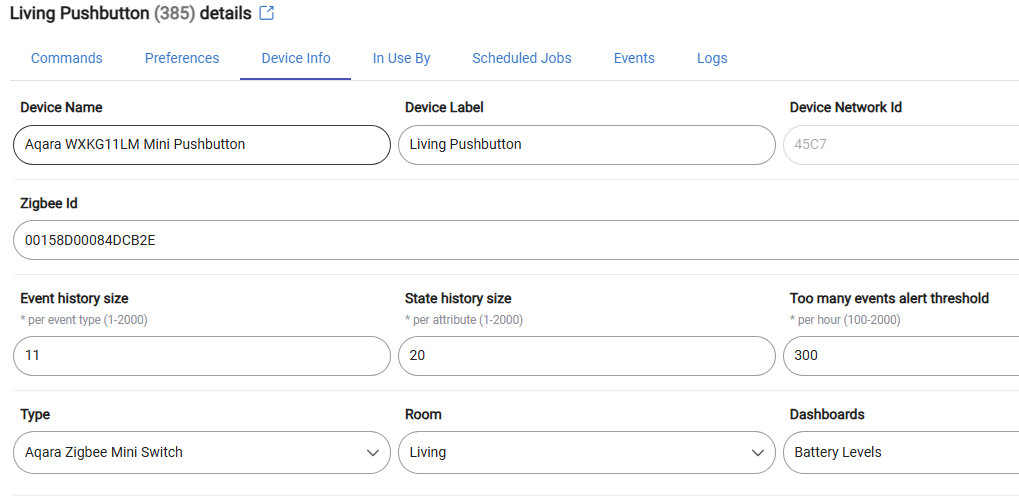Switch to the Commands tab
This screenshot has width=1019, height=499.
pos(67,58)
